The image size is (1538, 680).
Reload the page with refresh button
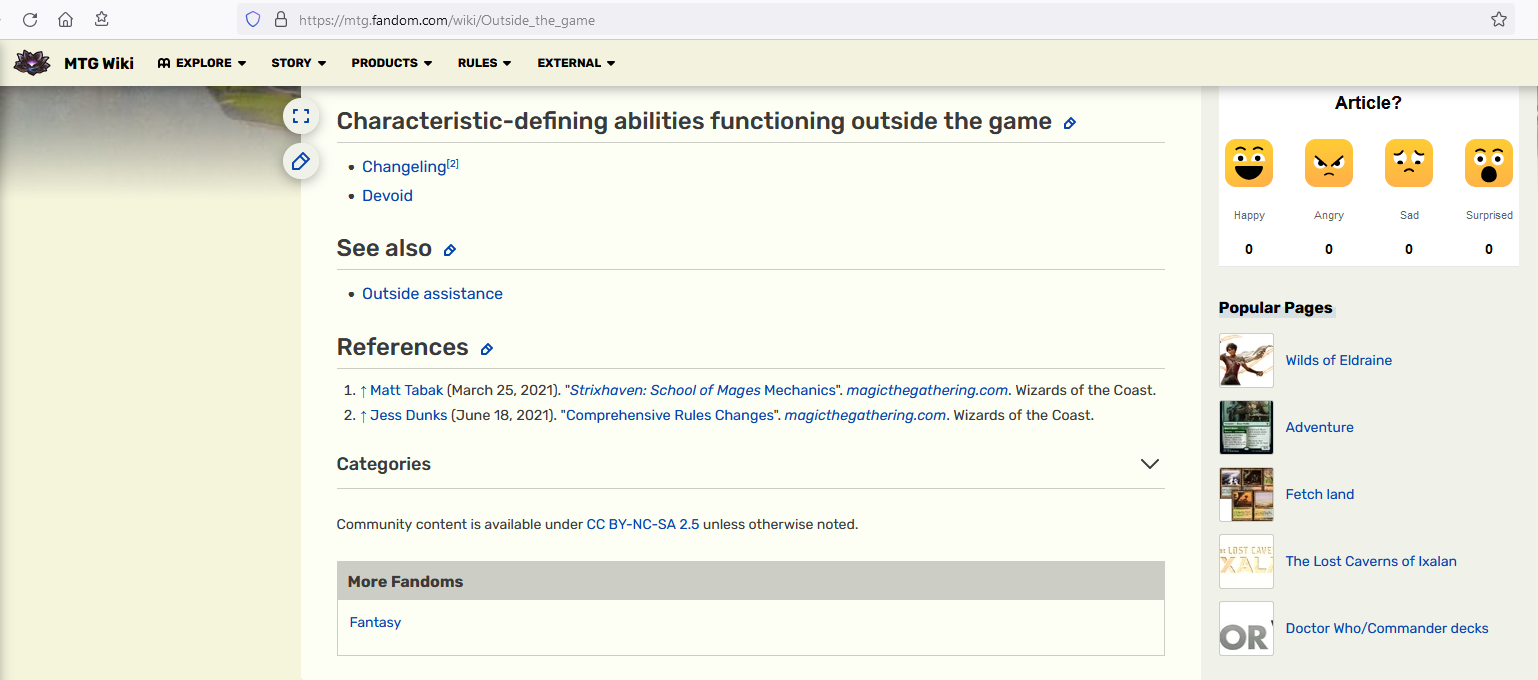tap(30, 19)
